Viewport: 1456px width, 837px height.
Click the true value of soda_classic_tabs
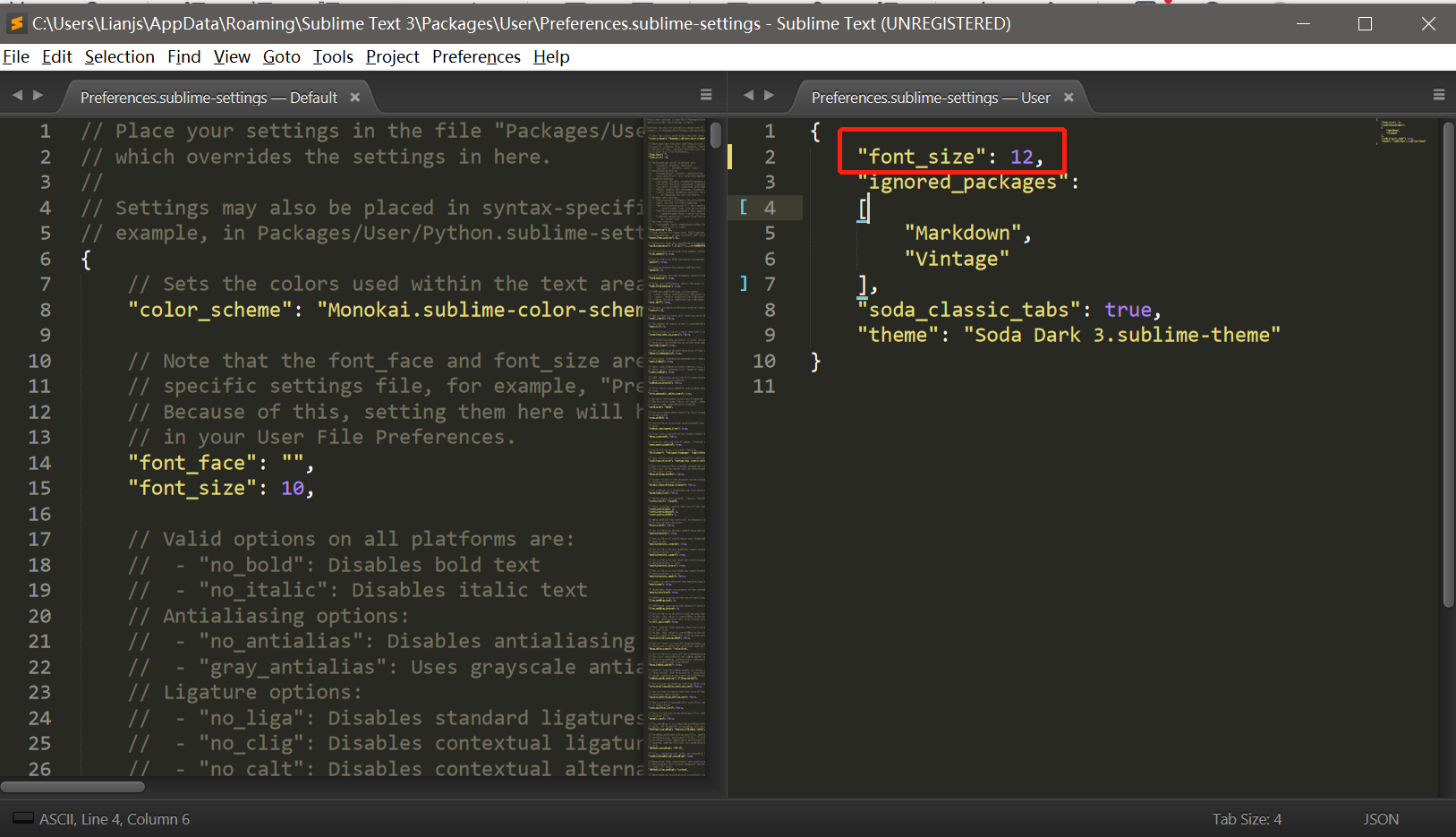click(1128, 310)
